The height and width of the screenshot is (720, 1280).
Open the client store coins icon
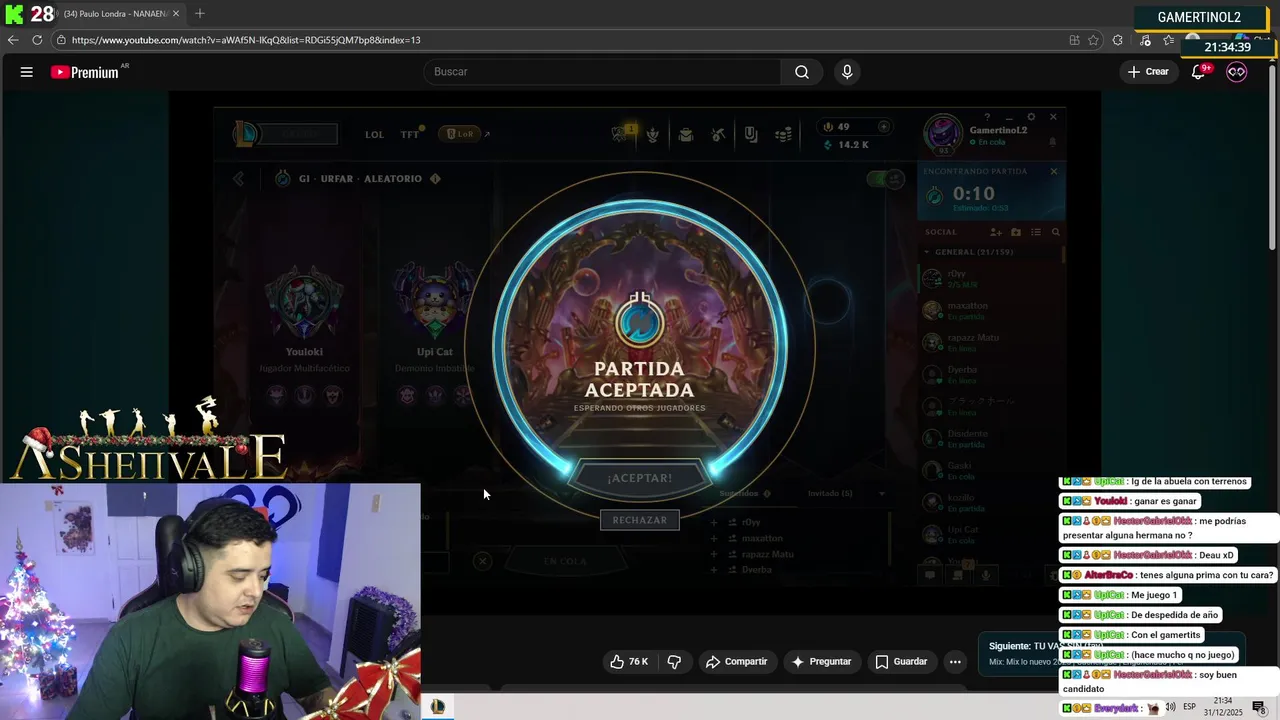point(784,134)
